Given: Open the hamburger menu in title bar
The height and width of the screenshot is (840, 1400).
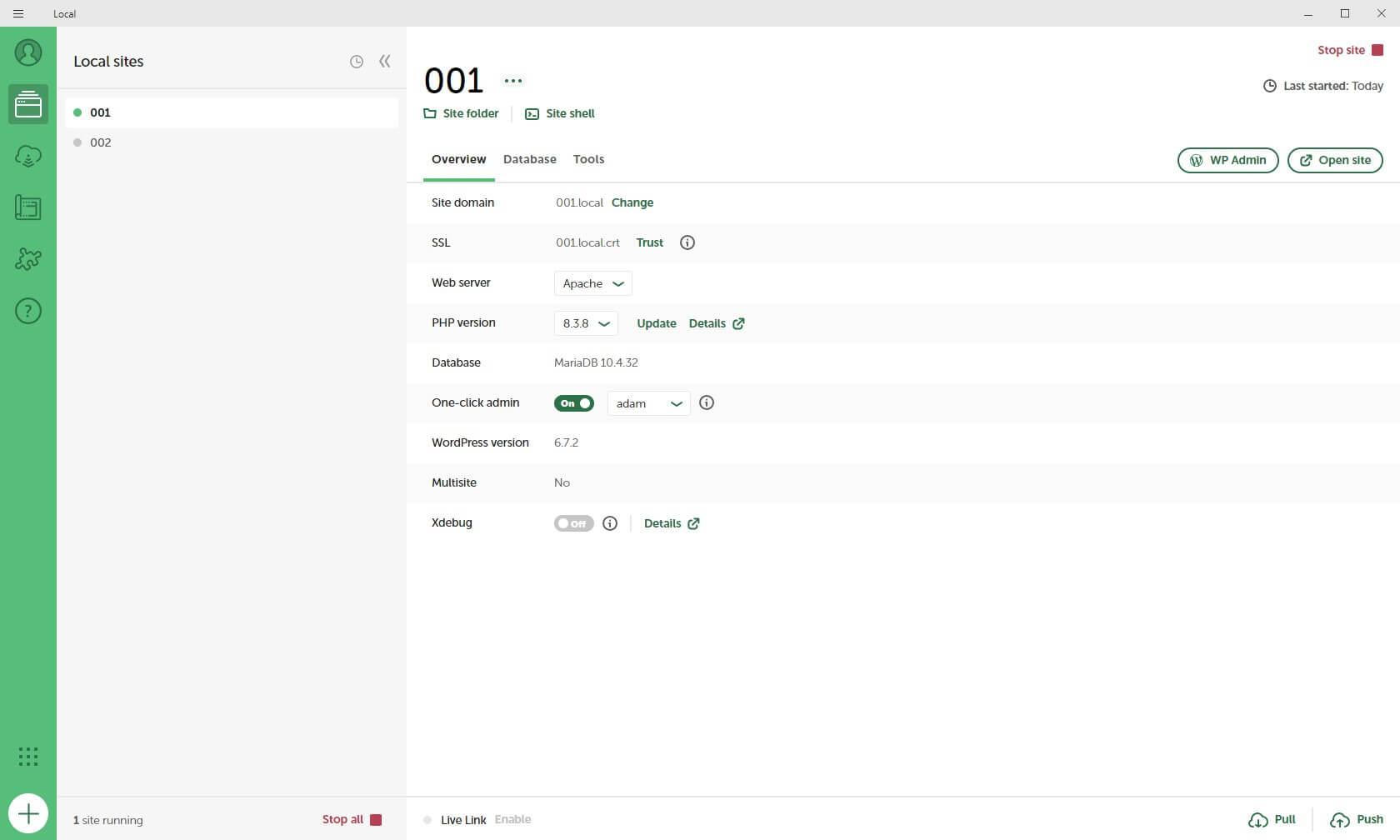Looking at the screenshot, I should click(x=18, y=13).
